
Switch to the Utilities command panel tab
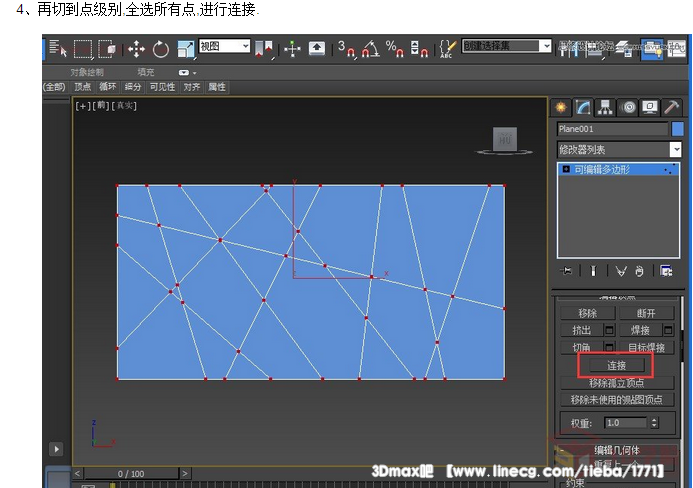point(671,107)
